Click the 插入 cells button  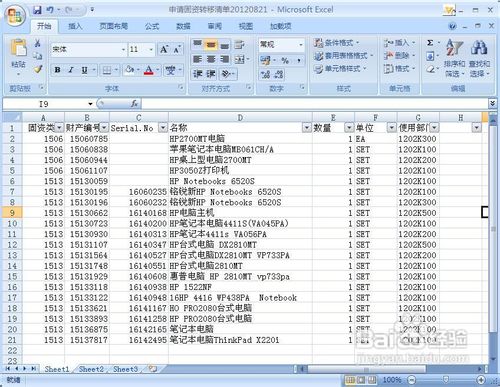(400, 43)
